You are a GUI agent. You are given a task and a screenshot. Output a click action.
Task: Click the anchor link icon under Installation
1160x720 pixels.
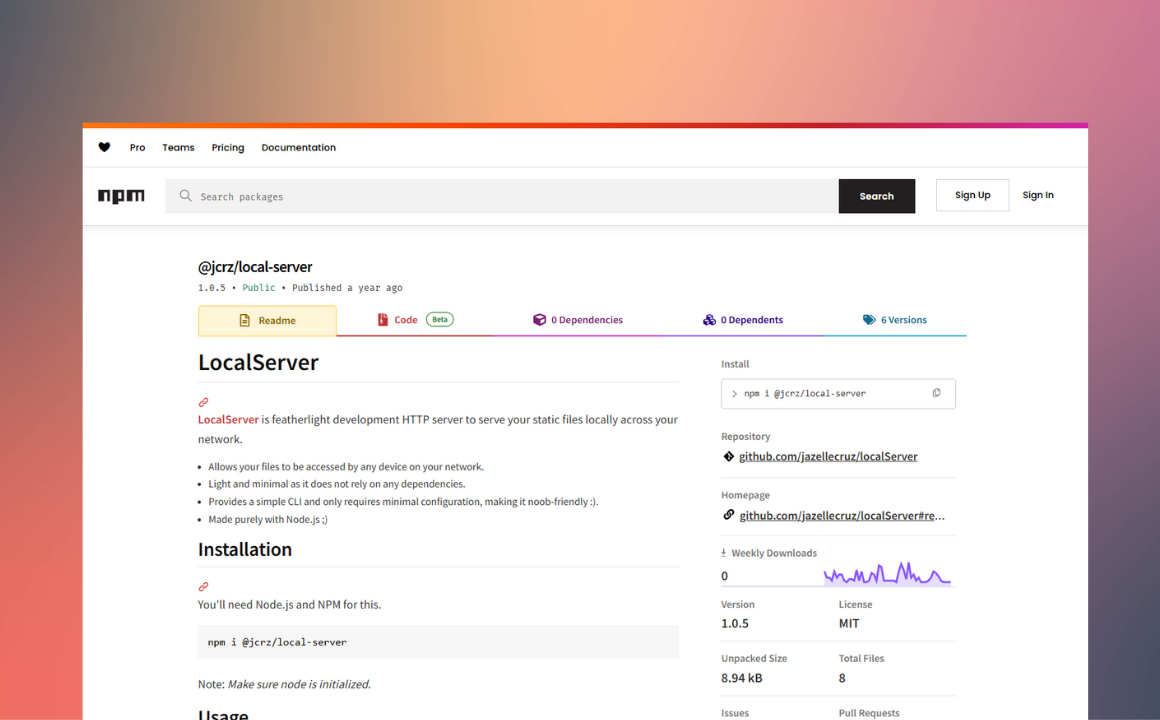coord(203,587)
